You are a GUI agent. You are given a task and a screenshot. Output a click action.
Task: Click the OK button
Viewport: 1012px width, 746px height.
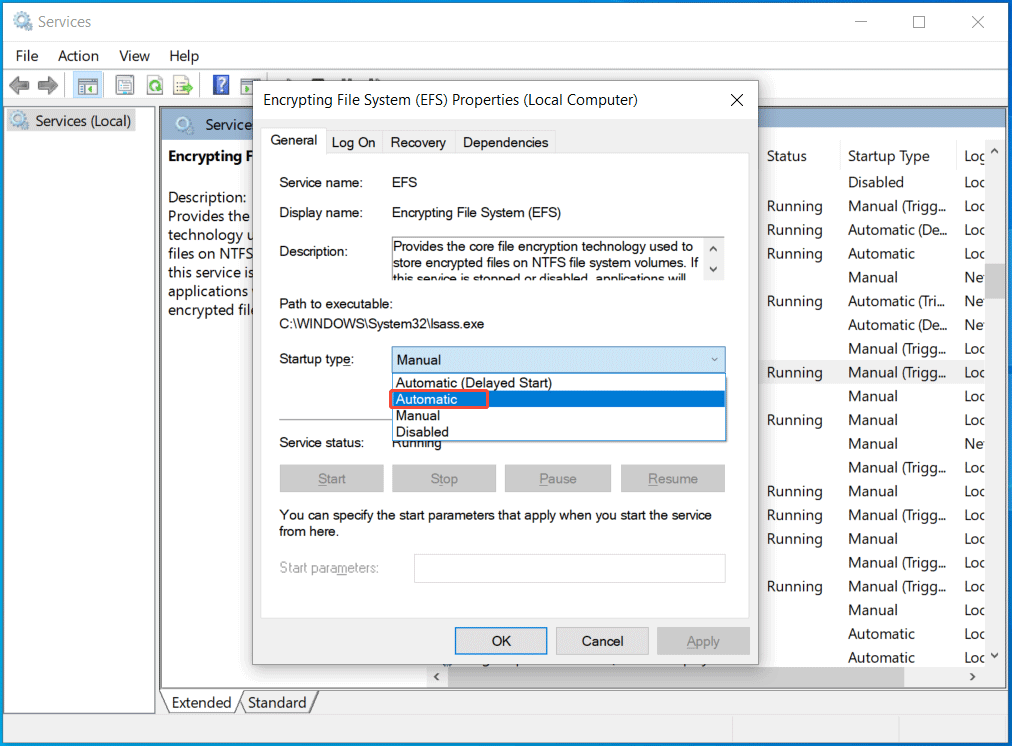click(x=500, y=640)
